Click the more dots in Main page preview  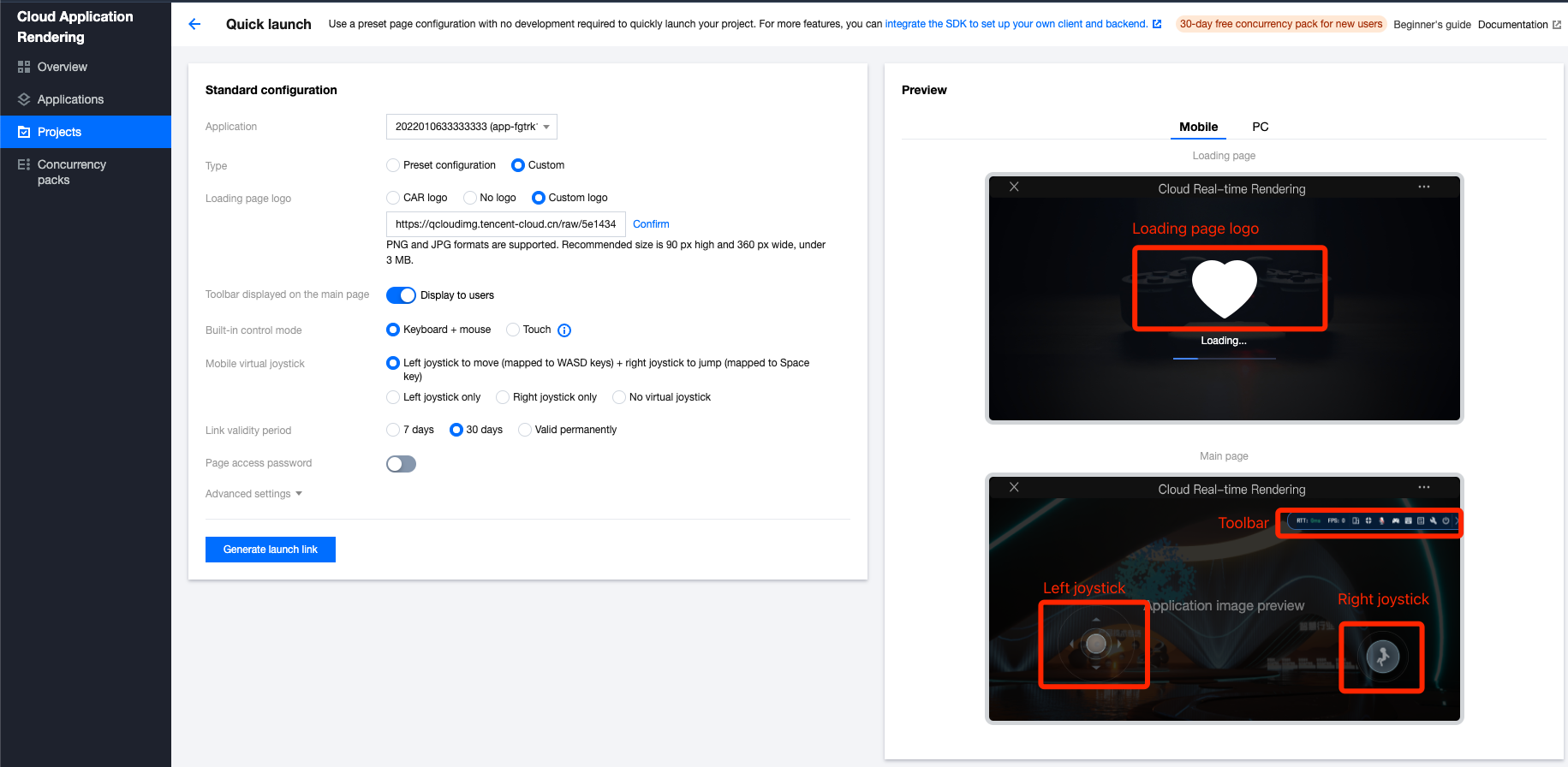(1424, 487)
